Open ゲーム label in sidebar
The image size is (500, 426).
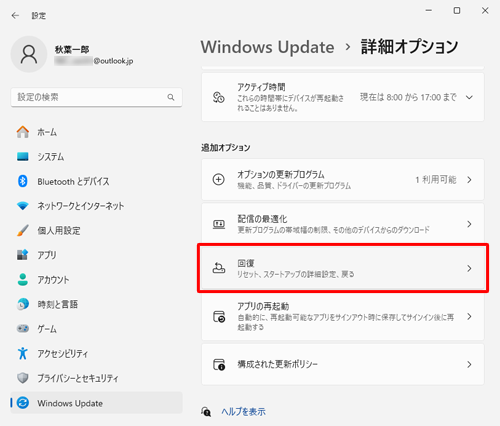click(x=47, y=329)
